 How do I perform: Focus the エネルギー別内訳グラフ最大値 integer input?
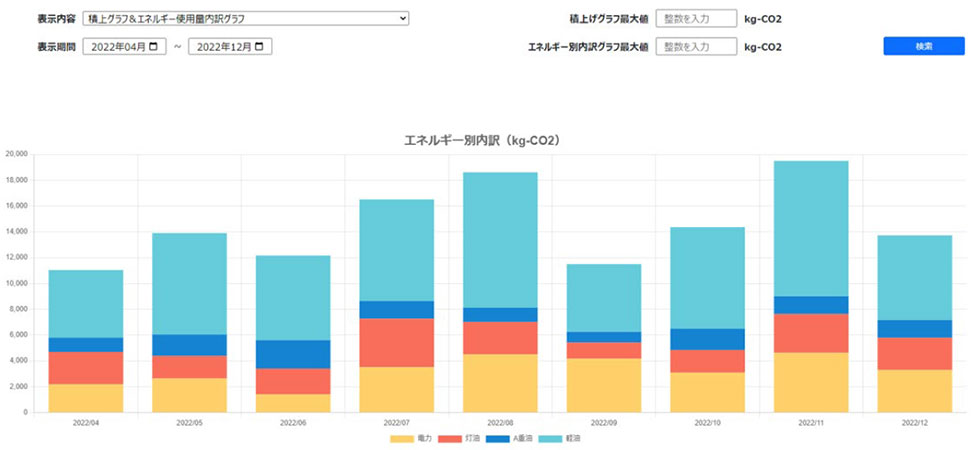tap(696, 47)
